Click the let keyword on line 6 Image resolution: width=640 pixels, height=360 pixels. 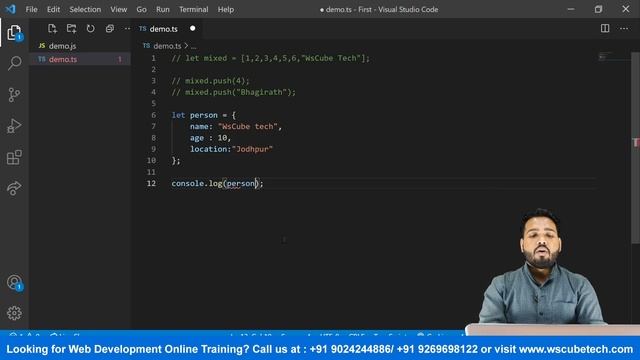(178, 115)
